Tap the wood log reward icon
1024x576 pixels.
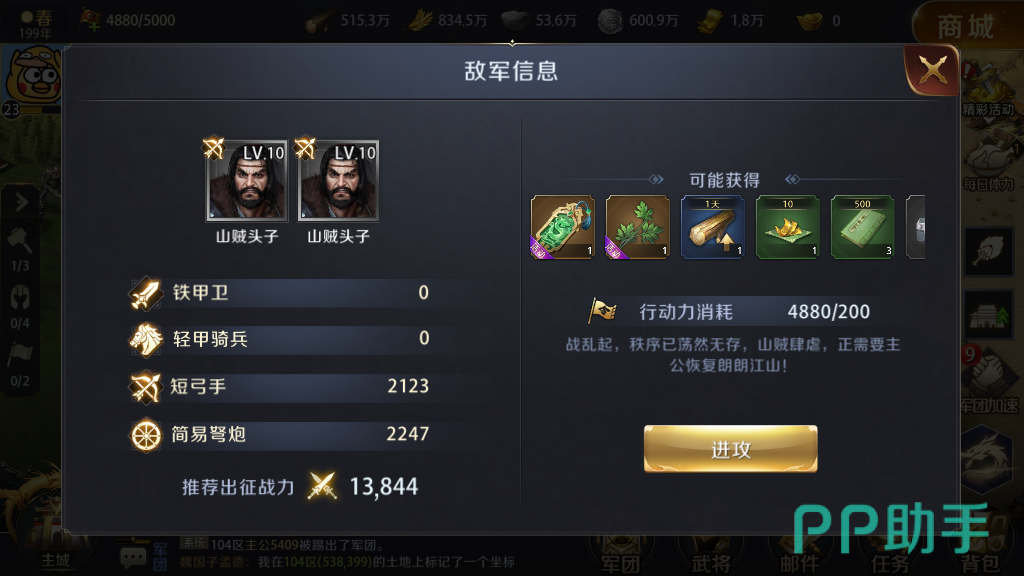pyautogui.click(x=712, y=227)
